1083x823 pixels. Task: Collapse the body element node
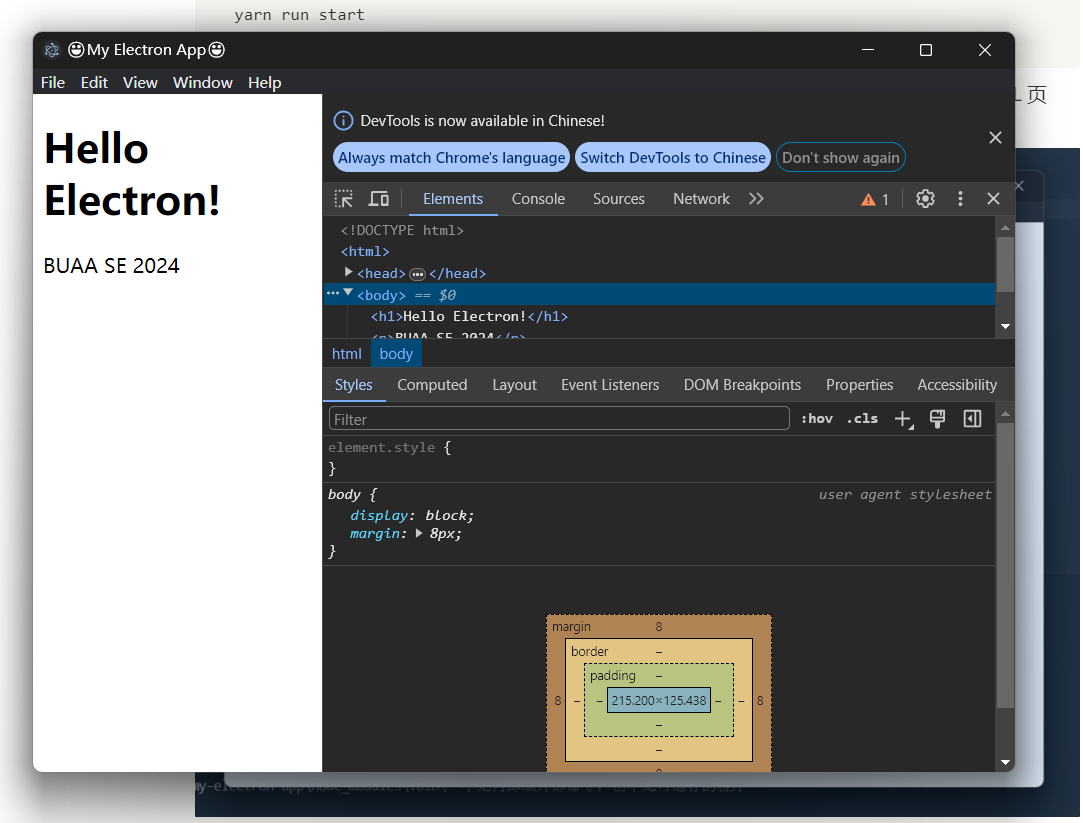point(348,293)
